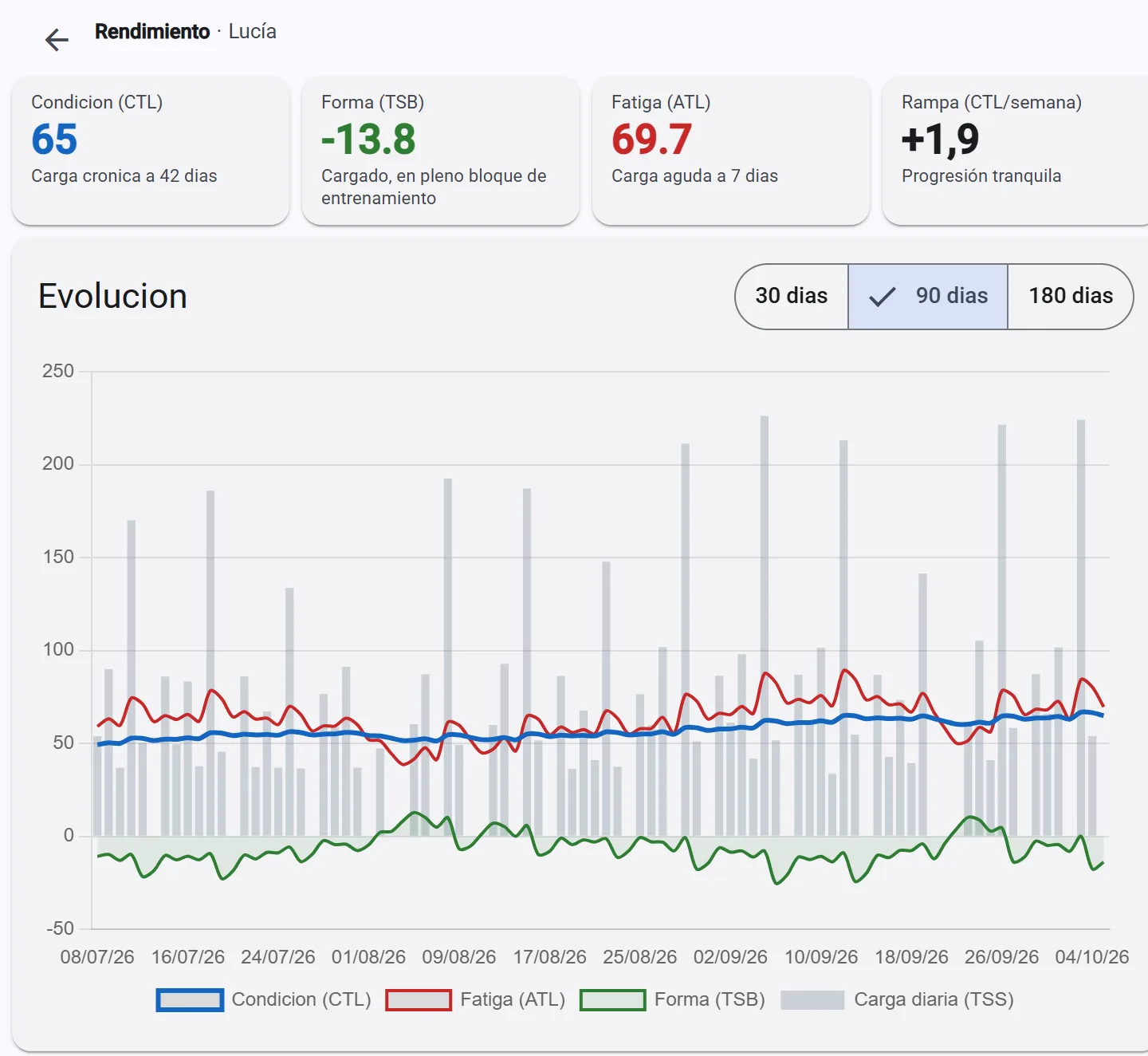Open the Rampa (CTL/semana) card

(x=1015, y=151)
